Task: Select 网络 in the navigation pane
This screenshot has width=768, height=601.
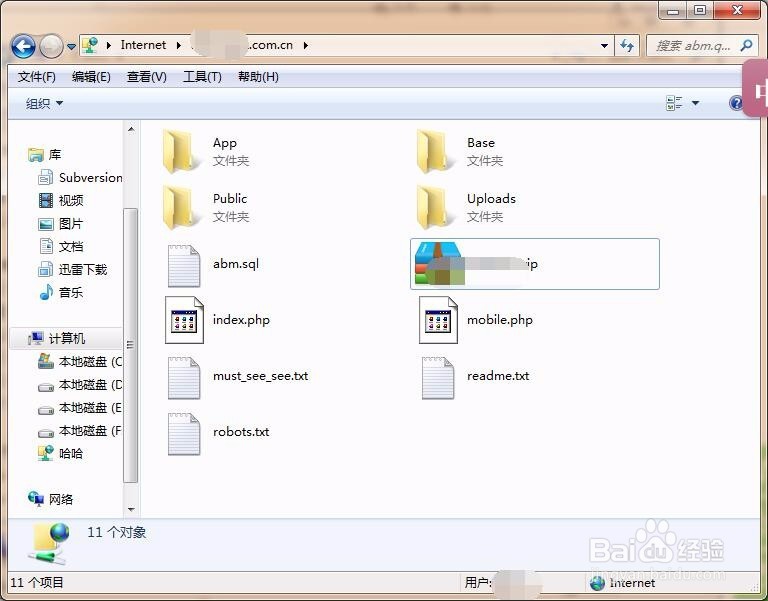Action: [x=50, y=499]
